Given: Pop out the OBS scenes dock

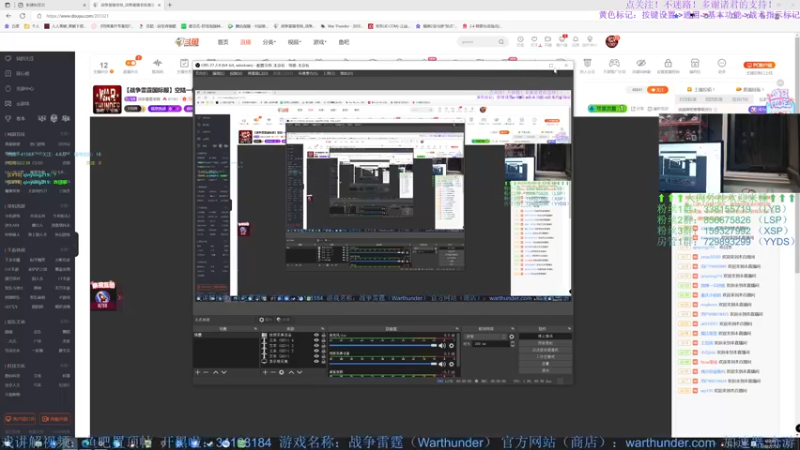Looking at the screenshot, I should (x=256, y=329).
